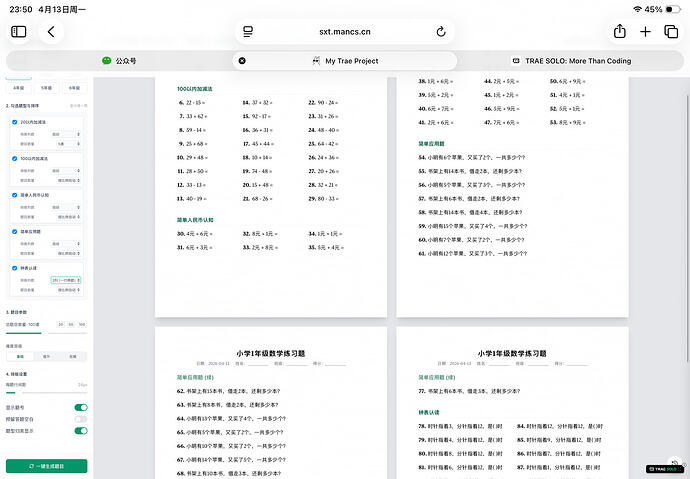Click the WeChat icon on 公众号 tab
The height and width of the screenshot is (479, 690).
(x=106, y=61)
